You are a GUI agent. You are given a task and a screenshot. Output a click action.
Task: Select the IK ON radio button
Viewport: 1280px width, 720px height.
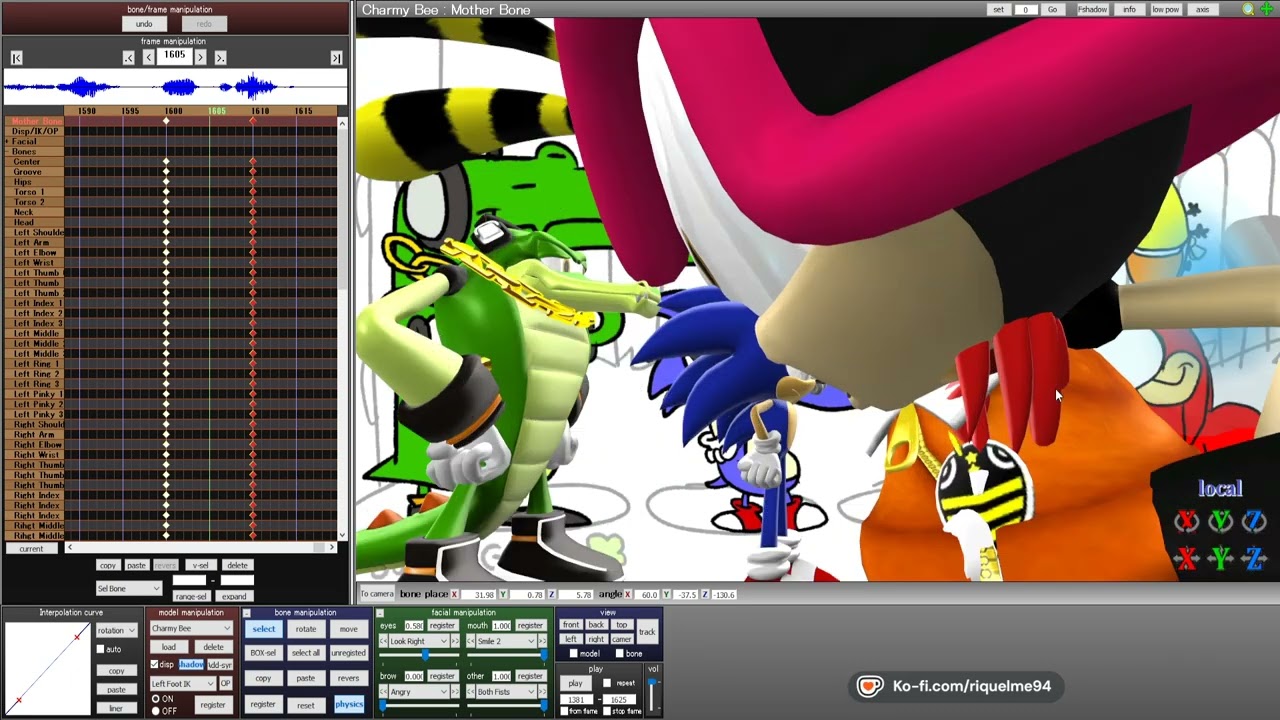pos(155,699)
